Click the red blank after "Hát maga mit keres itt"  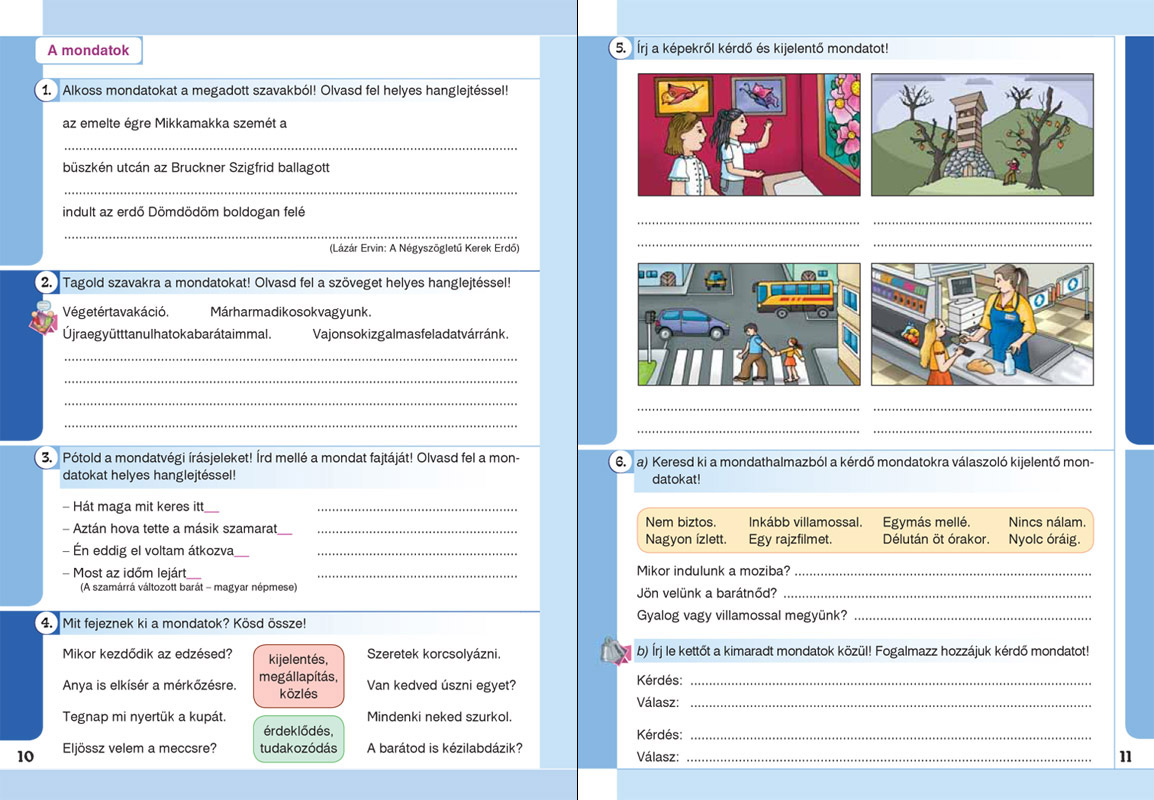point(212,508)
